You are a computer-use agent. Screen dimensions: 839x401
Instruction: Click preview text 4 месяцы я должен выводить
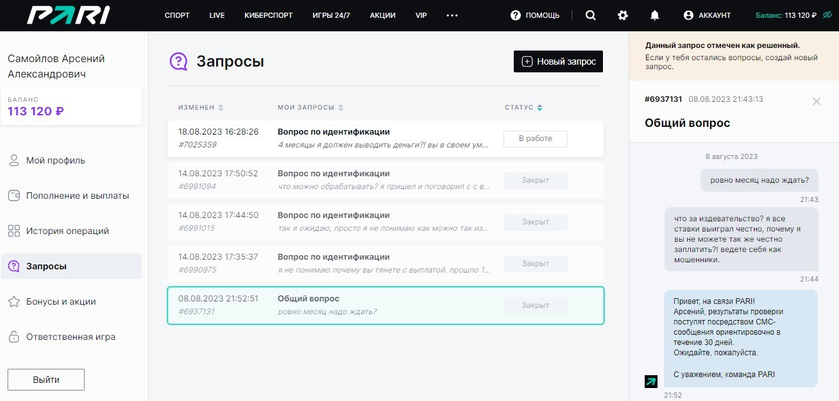[x=383, y=145]
